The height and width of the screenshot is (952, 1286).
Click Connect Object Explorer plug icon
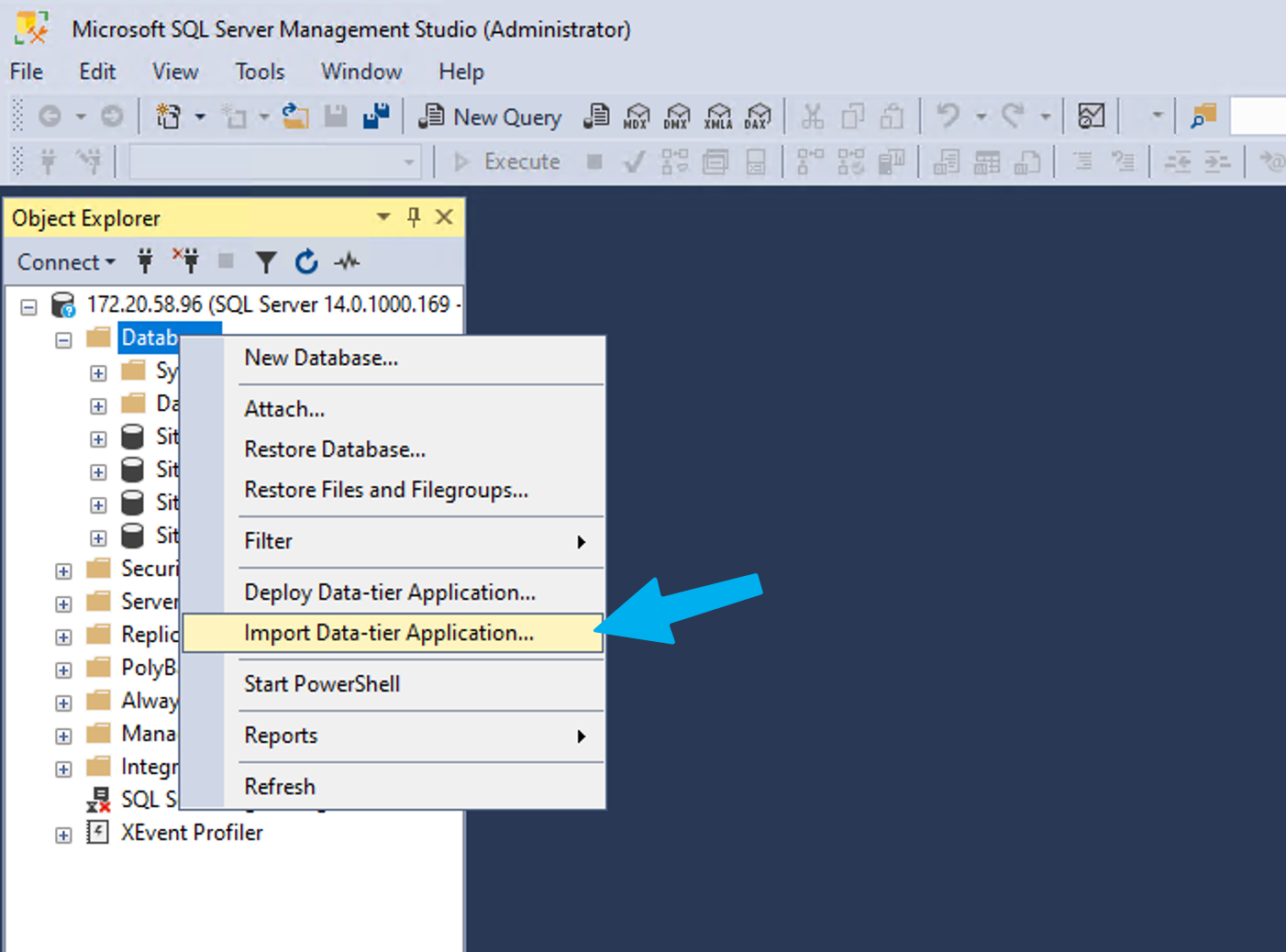point(145,261)
